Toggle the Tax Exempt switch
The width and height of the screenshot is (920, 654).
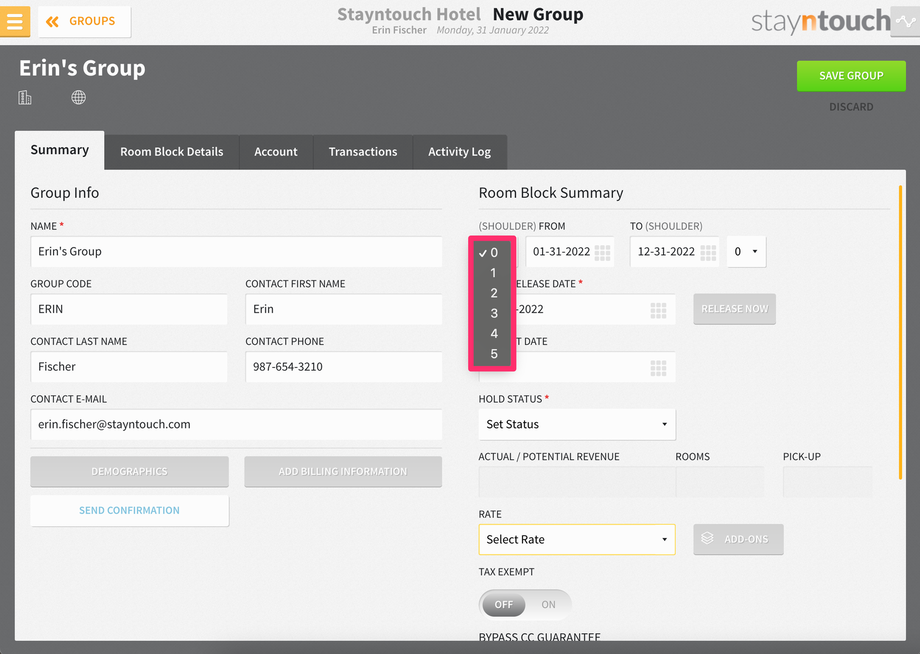pos(525,605)
